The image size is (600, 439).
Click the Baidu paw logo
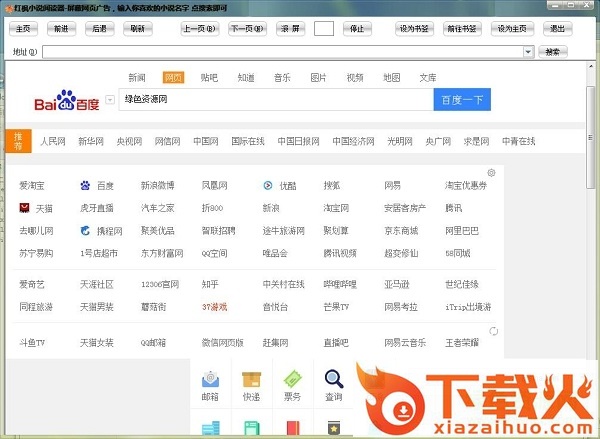[x=67, y=100]
